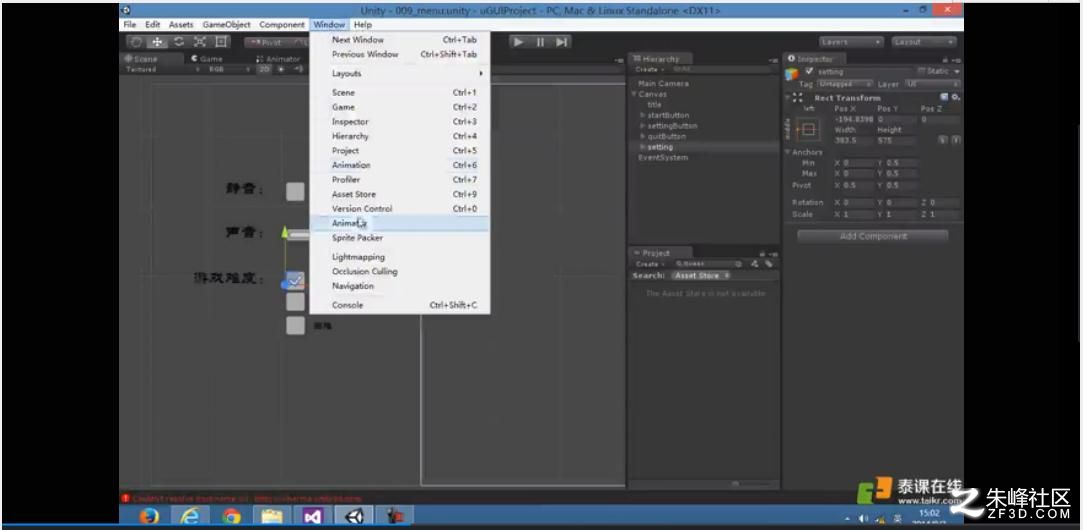Choose Inspector from the Window menu
The height and width of the screenshot is (530, 1083).
click(x=400, y=122)
